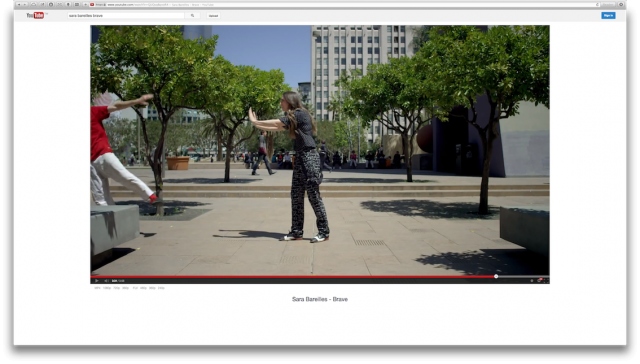The width and height of the screenshot is (640, 364).
Task: Click the YouTube favicon in address bar
Action: (92, 4)
